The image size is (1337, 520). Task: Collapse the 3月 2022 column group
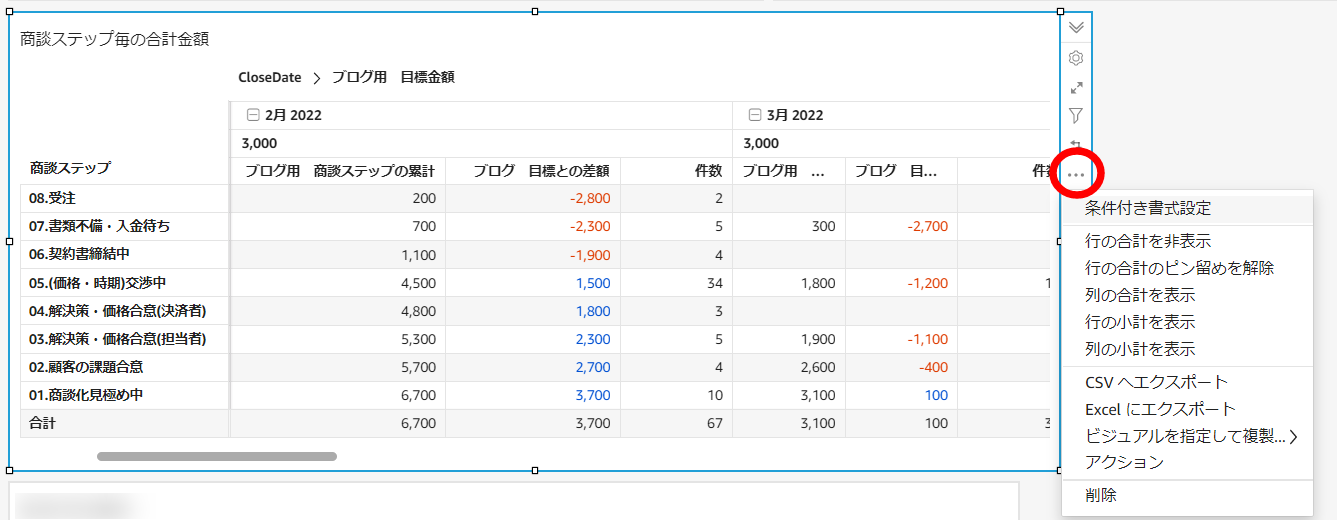click(754, 115)
